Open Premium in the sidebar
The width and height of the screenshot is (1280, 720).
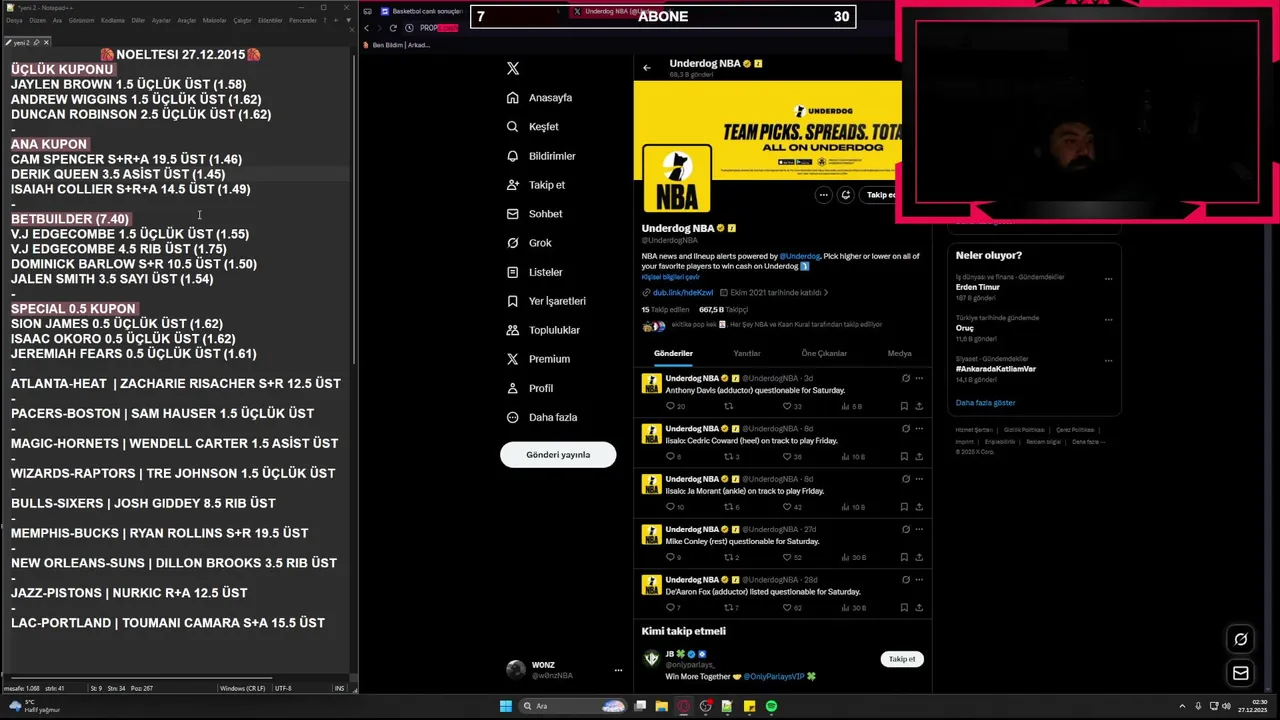tap(538, 359)
